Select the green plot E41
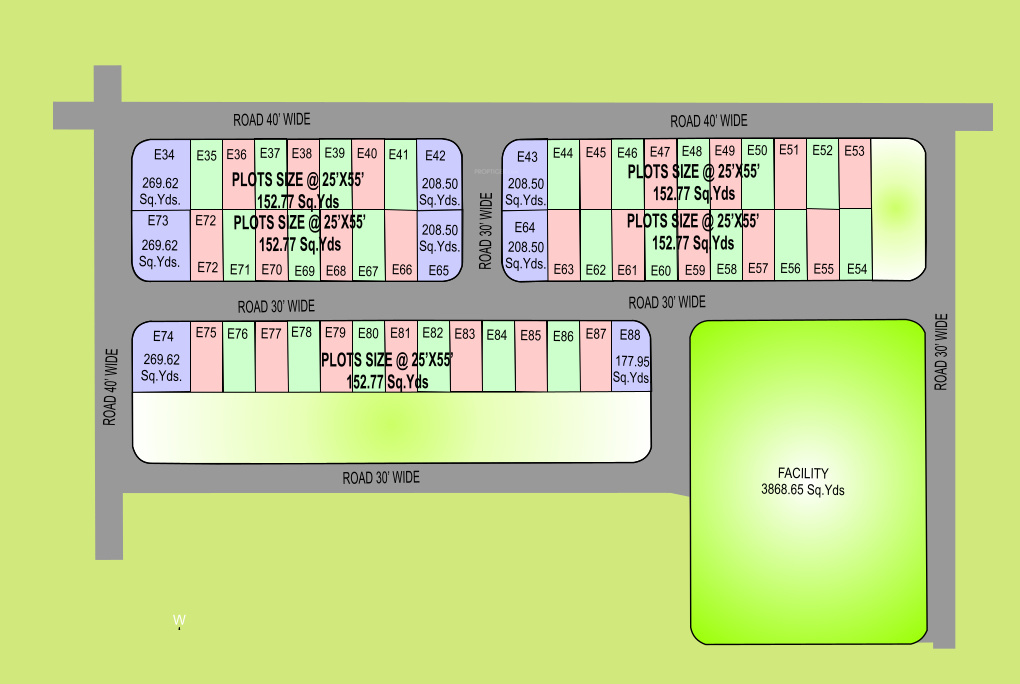1020x684 pixels. (399, 174)
